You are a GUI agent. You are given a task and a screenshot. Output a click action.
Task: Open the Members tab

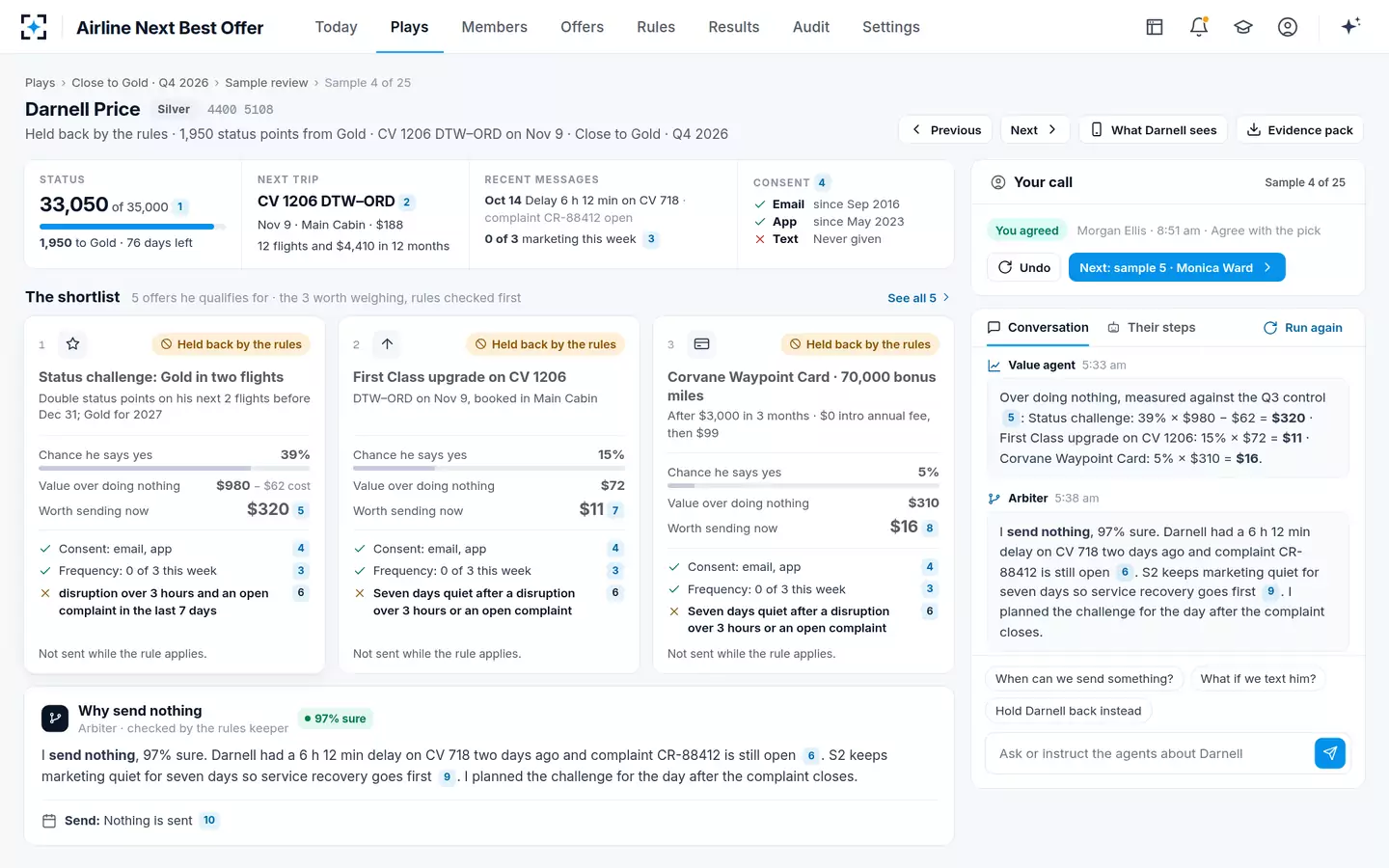494,27
